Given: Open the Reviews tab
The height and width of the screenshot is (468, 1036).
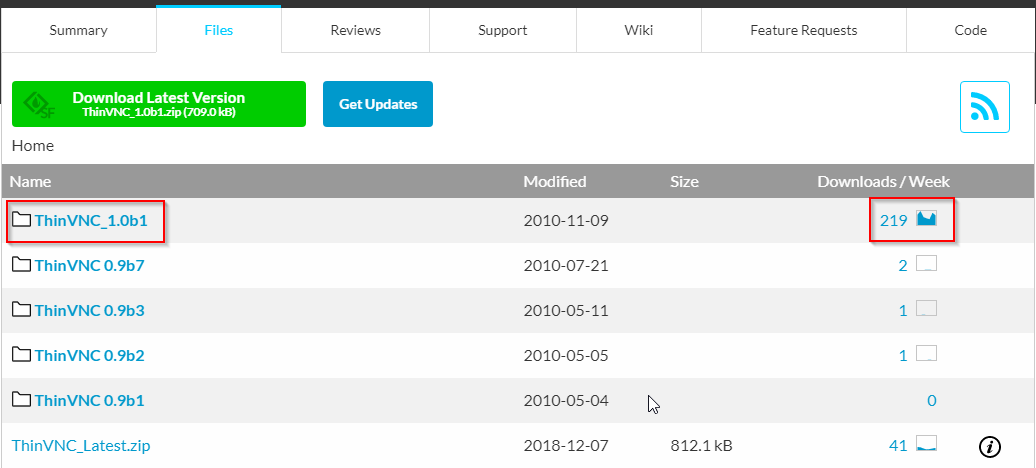Looking at the screenshot, I should tap(355, 30).
